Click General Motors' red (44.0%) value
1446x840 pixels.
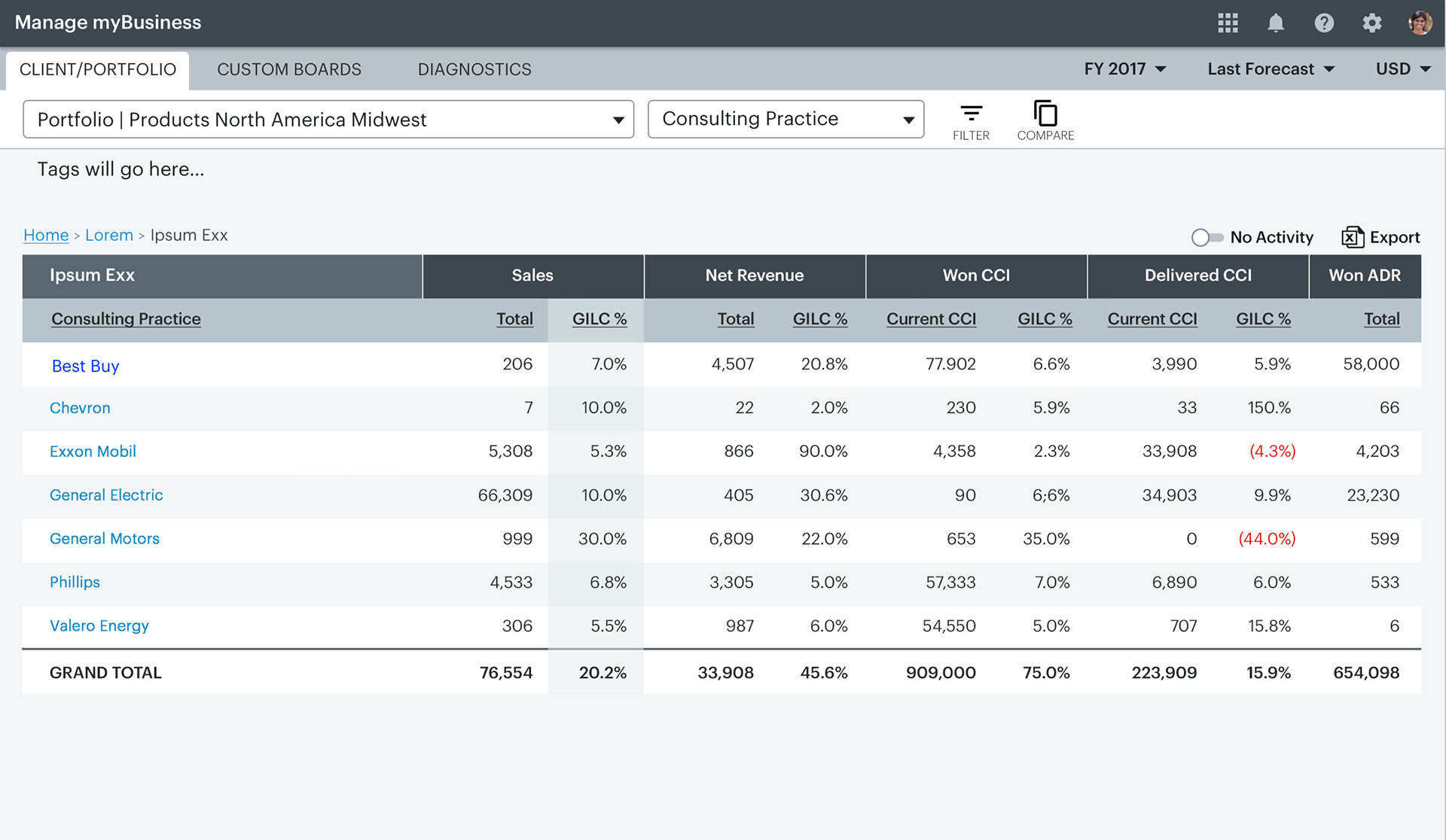(1267, 539)
